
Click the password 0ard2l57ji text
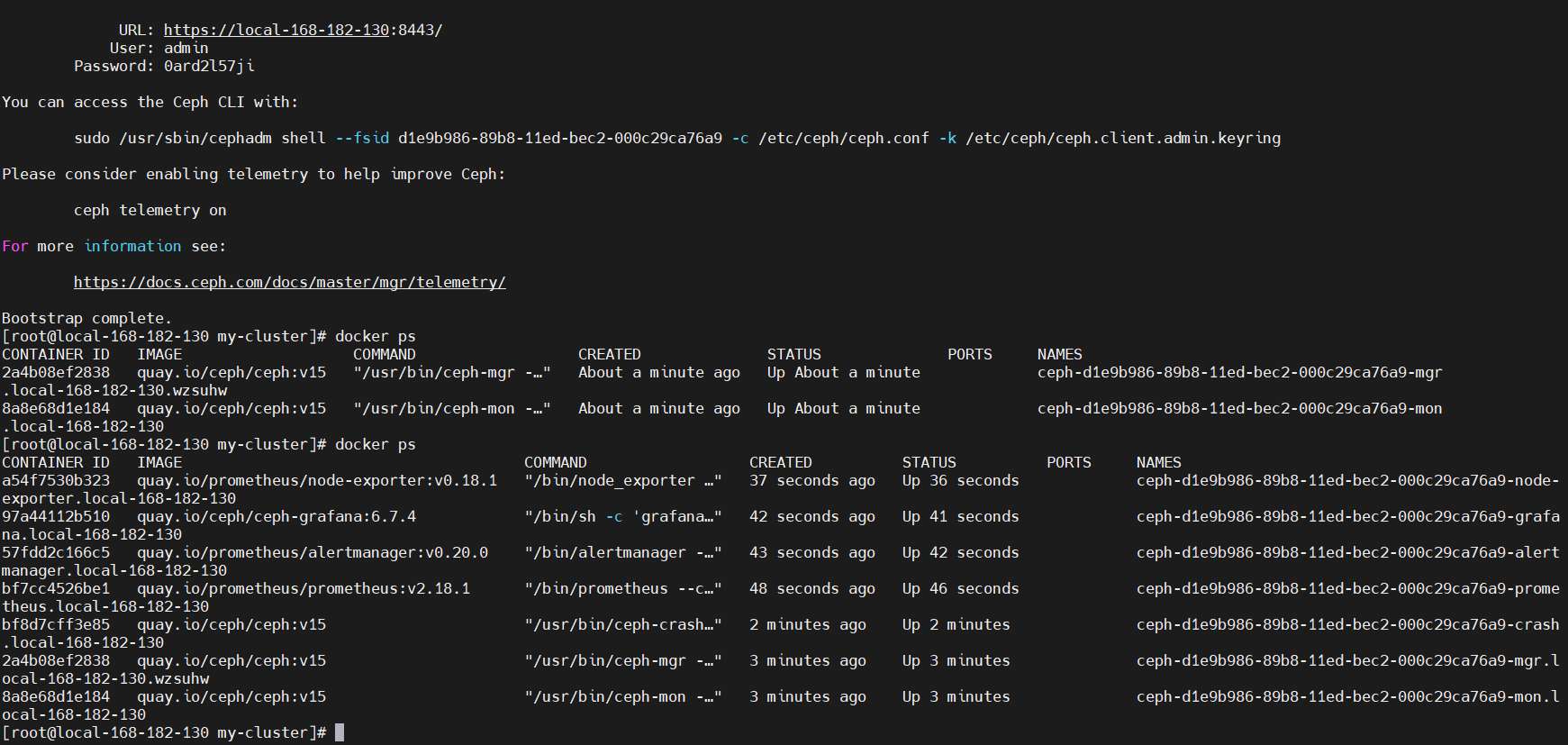pyautogui.click(x=209, y=66)
